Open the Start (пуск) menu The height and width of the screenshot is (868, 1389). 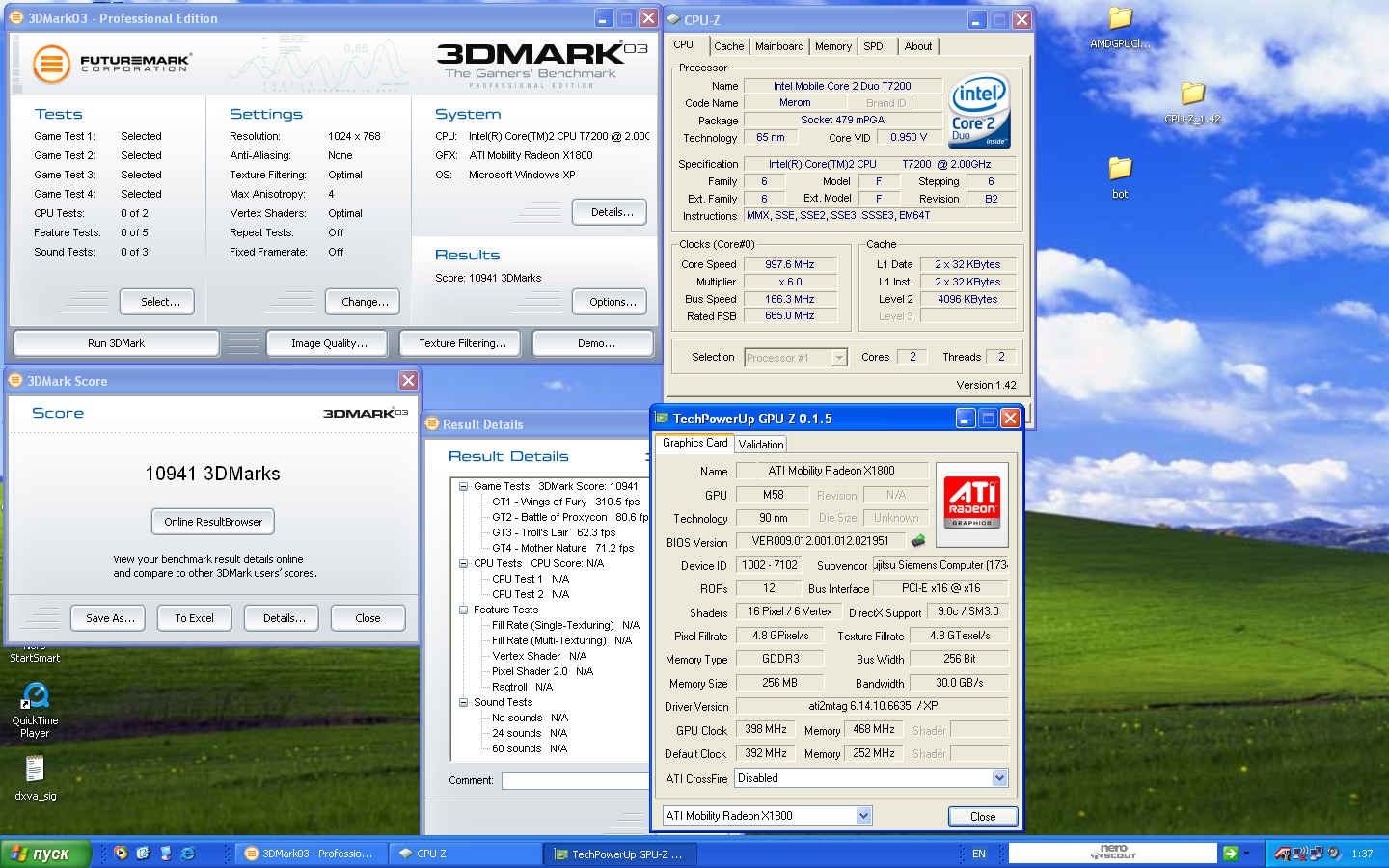[45, 854]
